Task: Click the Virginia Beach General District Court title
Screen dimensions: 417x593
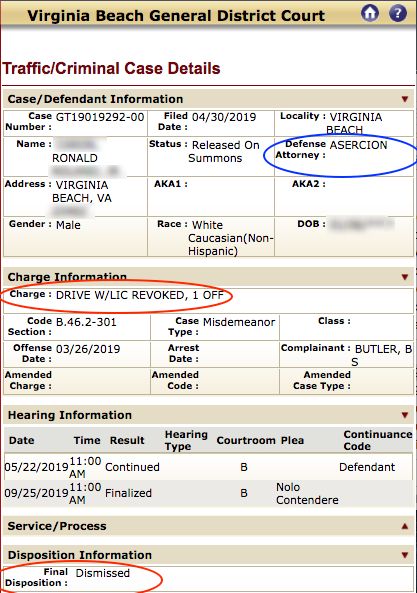Action: [176, 16]
